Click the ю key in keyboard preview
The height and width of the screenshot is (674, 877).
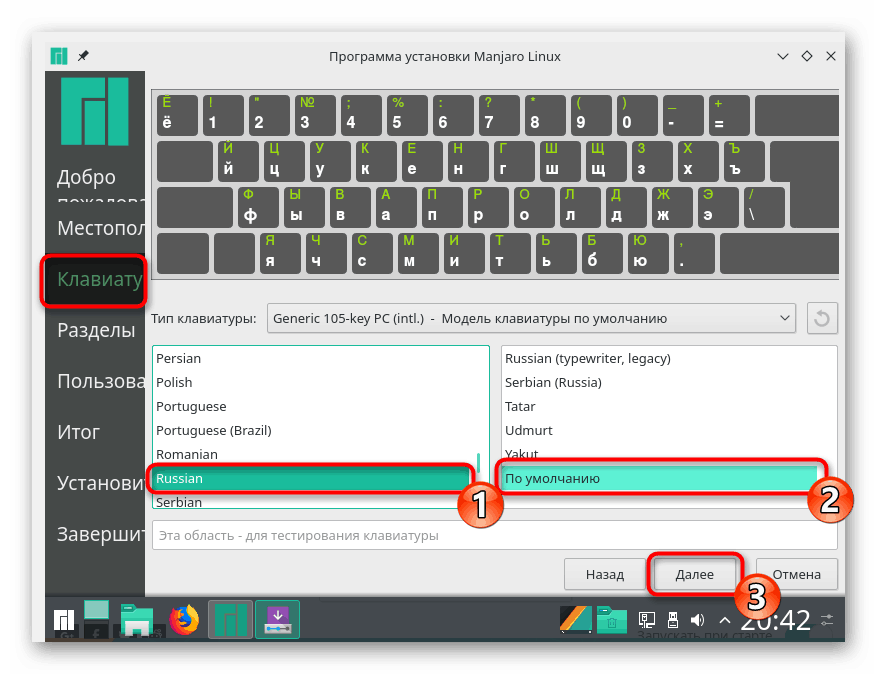[648, 253]
